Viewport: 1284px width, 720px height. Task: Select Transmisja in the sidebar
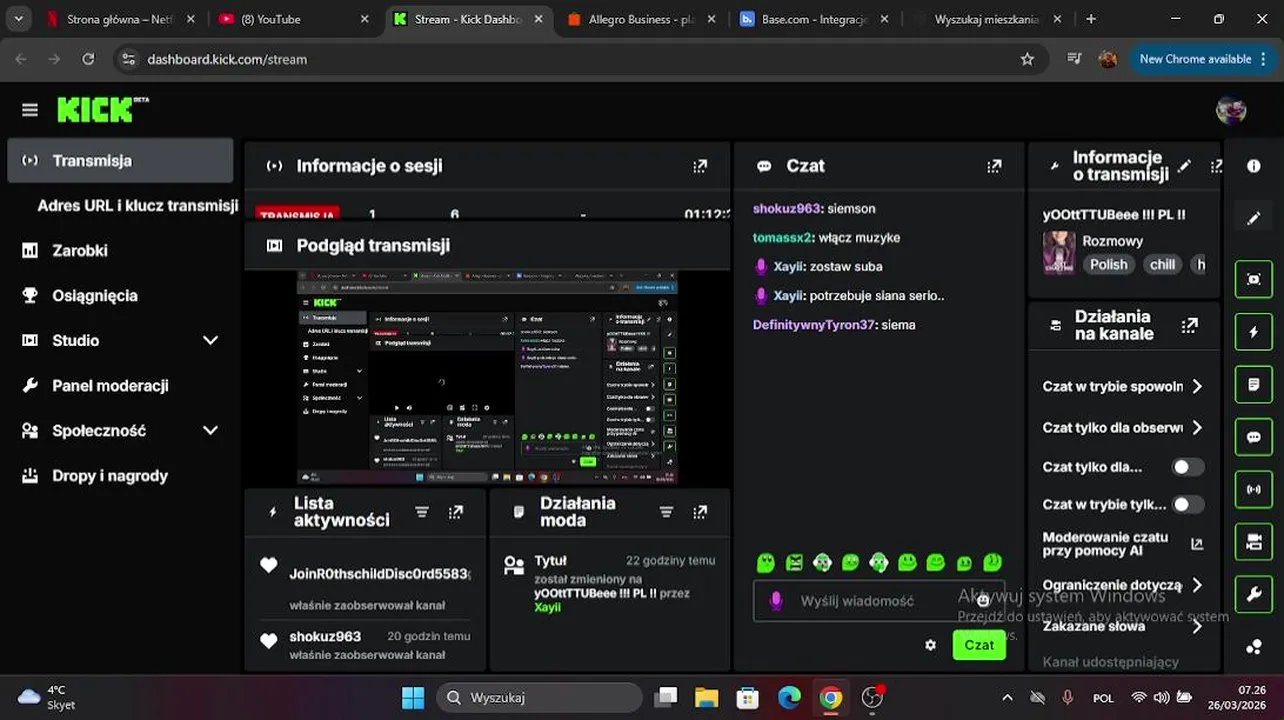[120, 160]
